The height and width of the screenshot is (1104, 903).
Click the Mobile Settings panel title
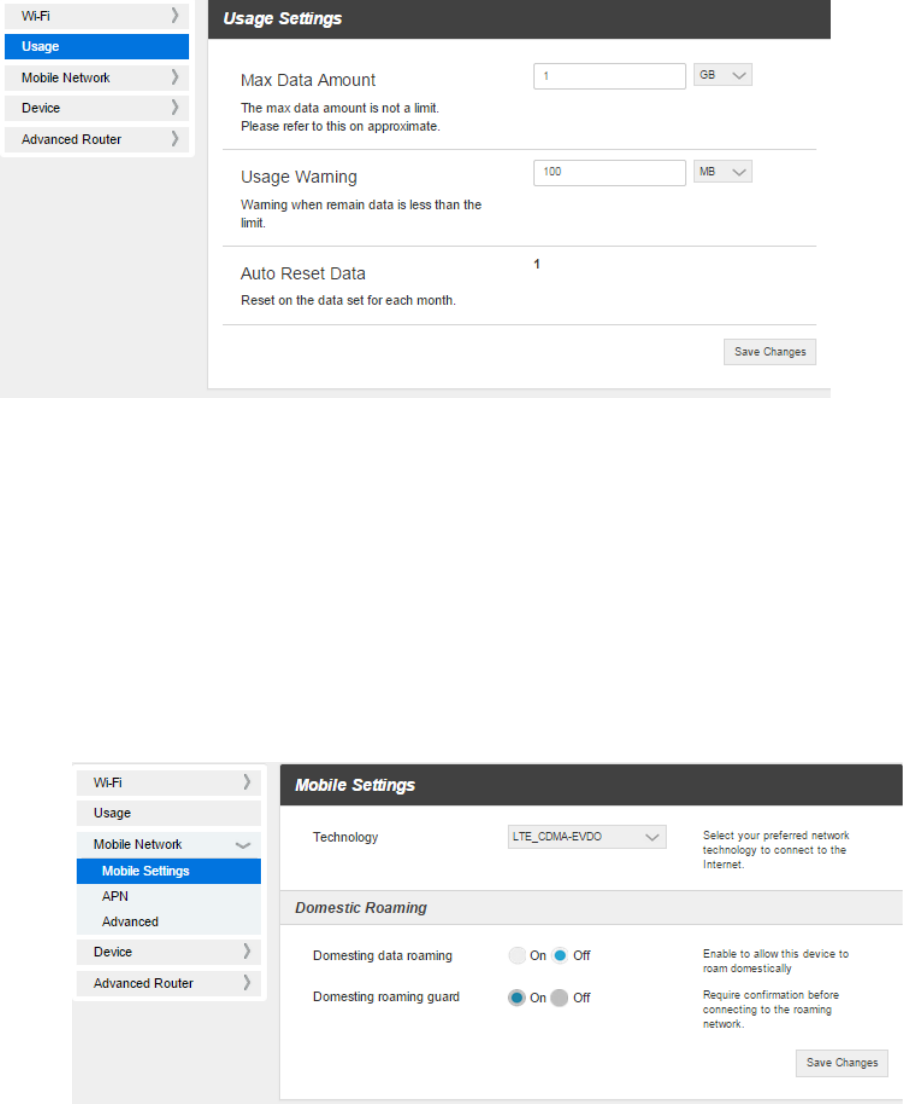click(x=355, y=785)
